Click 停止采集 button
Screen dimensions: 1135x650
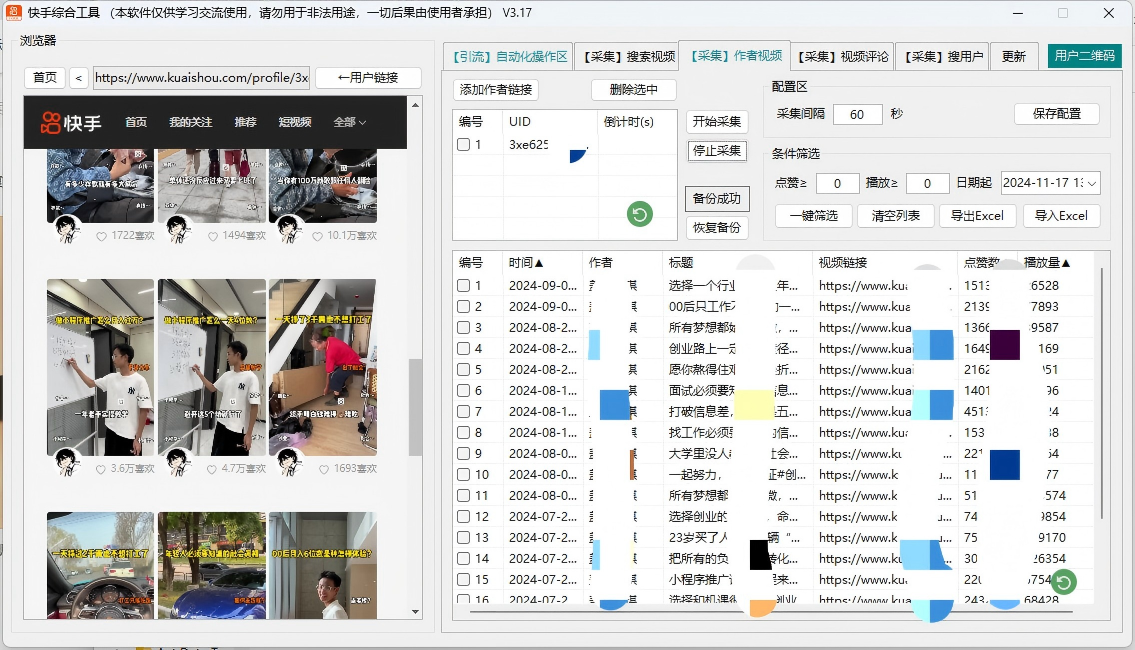click(717, 151)
